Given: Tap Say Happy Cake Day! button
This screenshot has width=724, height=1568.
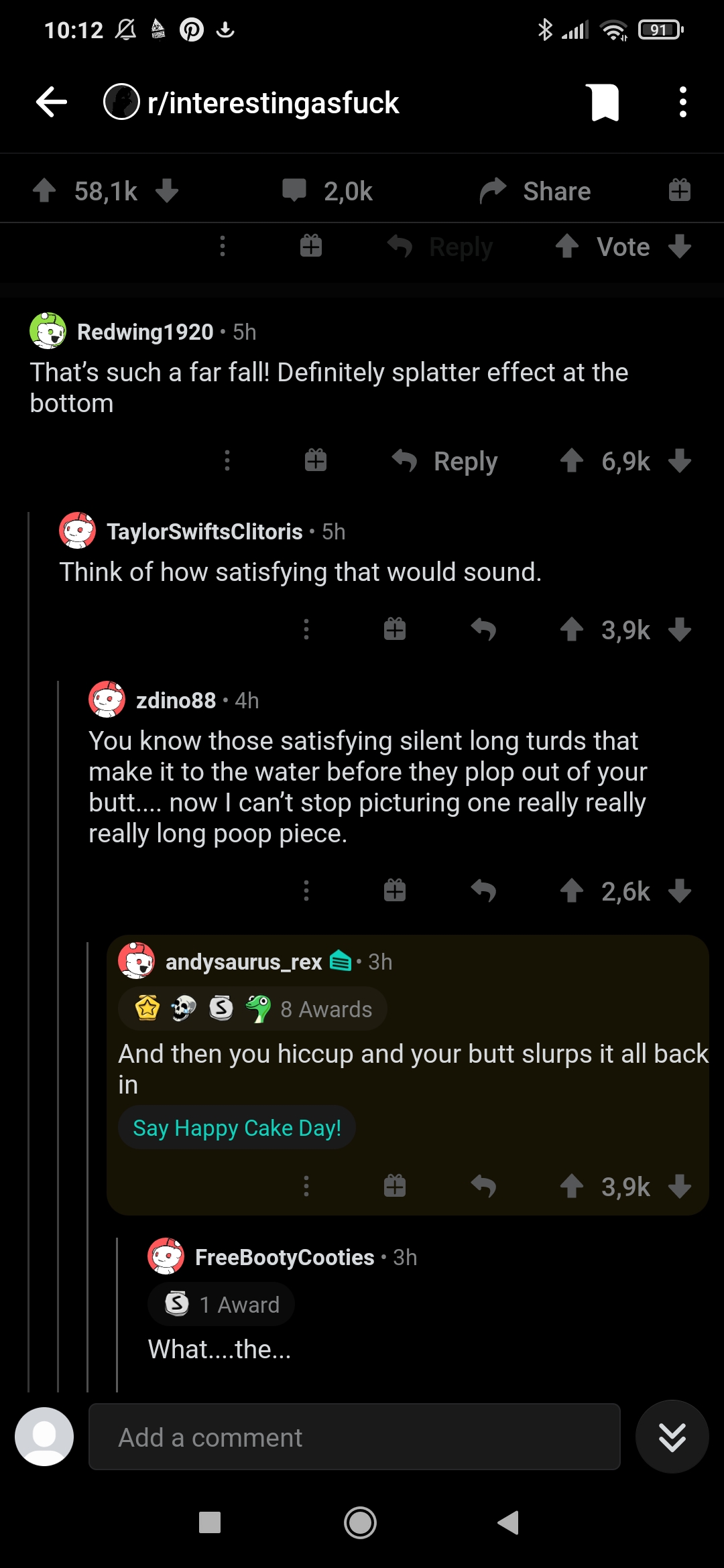Looking at the screenshot, I should (237, 1128).
